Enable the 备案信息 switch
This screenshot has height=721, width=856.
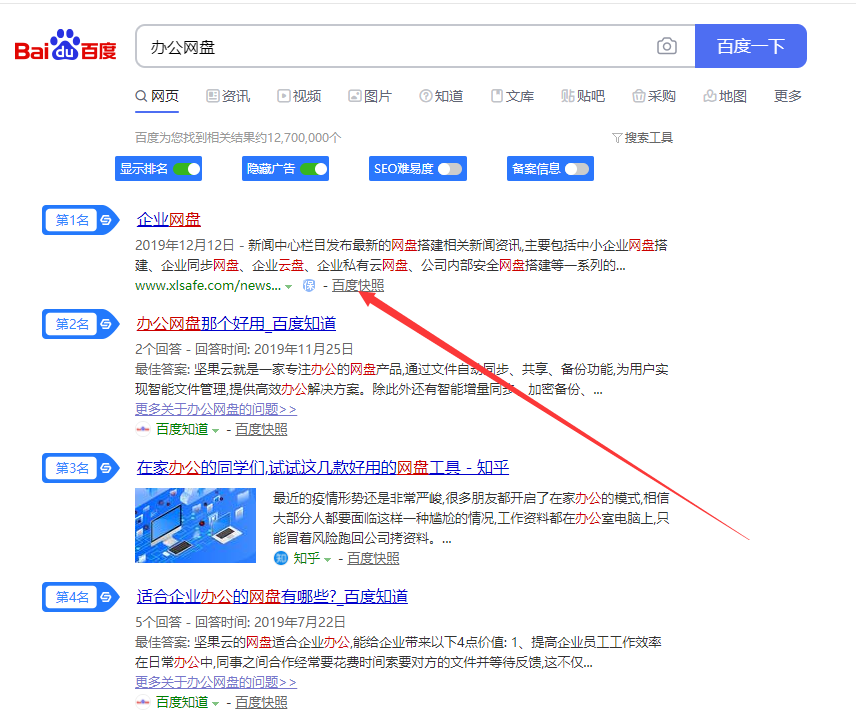click(577, 169)
